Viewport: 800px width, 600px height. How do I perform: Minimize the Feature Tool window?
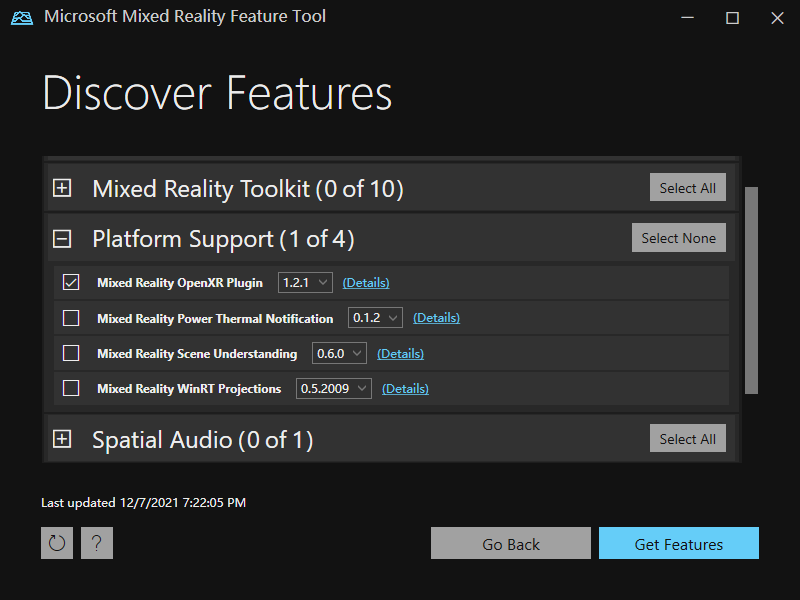click(x=687, y=18)
